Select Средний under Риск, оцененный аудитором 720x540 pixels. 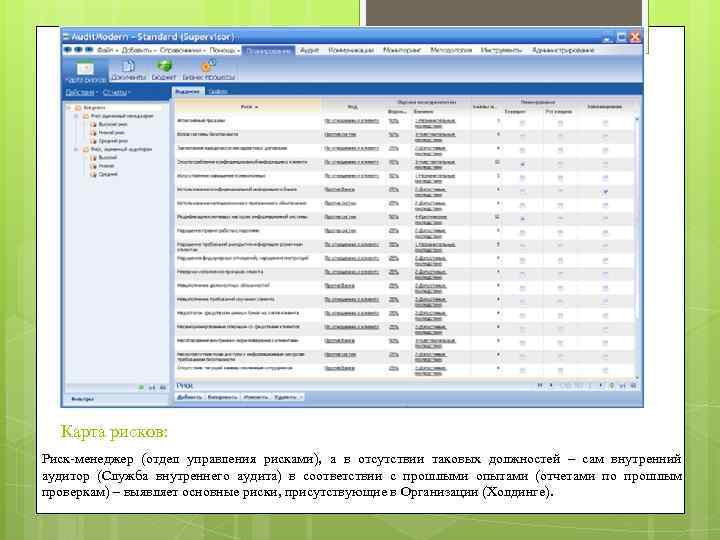coord(108,174)
